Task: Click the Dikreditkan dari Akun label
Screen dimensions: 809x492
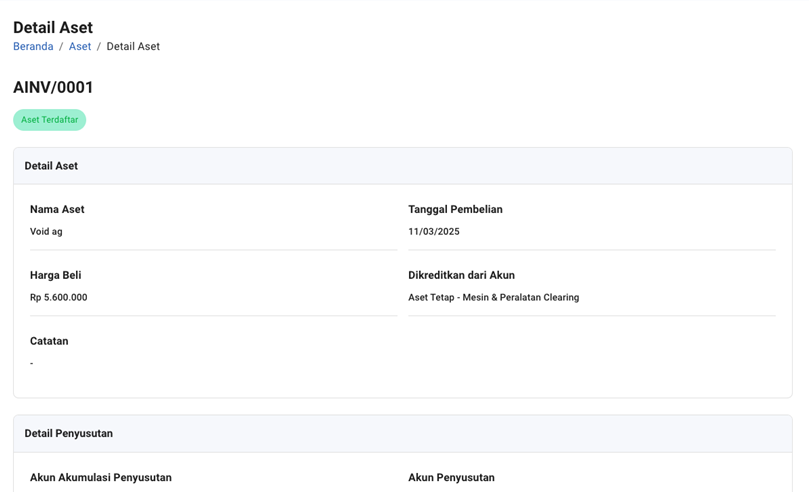Action: point(461,276)
